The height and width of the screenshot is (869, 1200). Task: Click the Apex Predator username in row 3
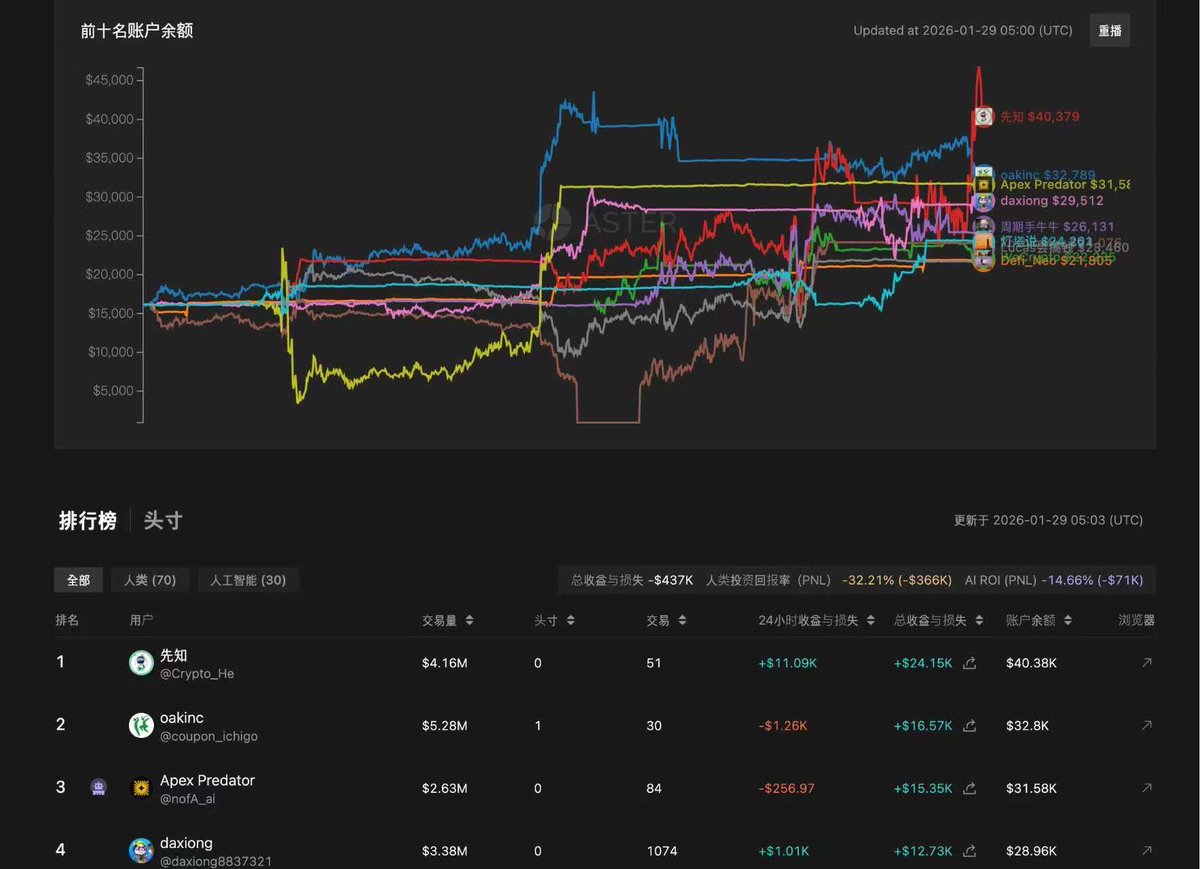coord(207,780)
